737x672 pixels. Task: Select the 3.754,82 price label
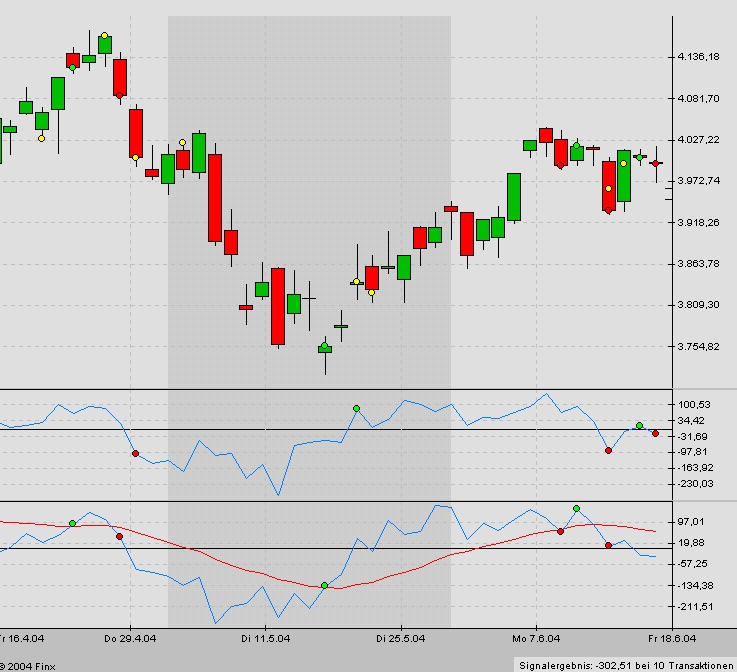tap(698, 346)
